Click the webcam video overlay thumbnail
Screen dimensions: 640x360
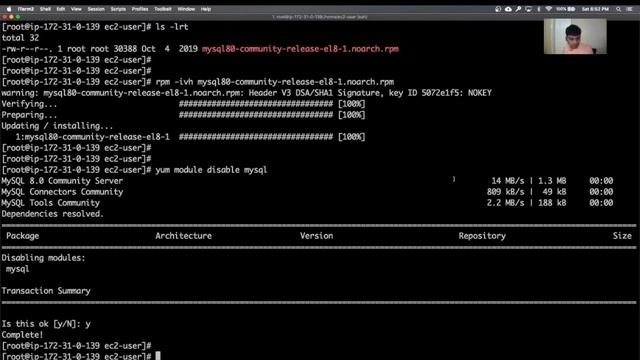(575, 36)
